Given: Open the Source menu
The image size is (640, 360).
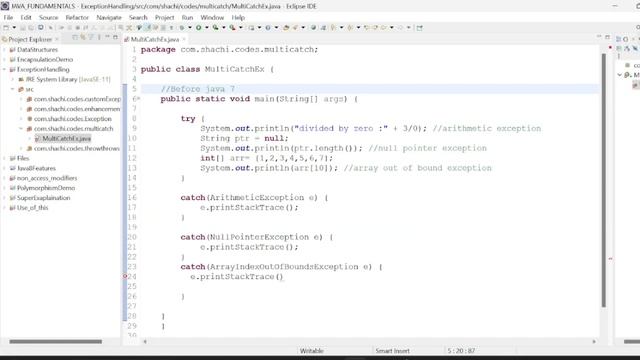Looking at the screenshot, I should [49, 18].
